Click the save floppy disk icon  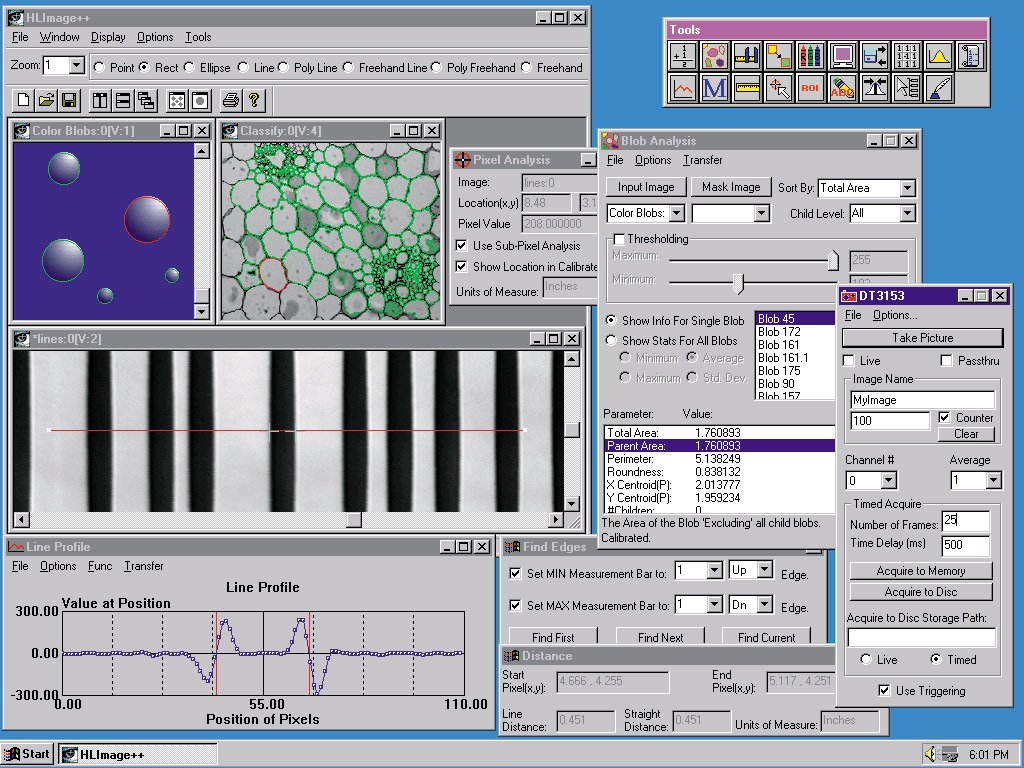coord(69,100)
